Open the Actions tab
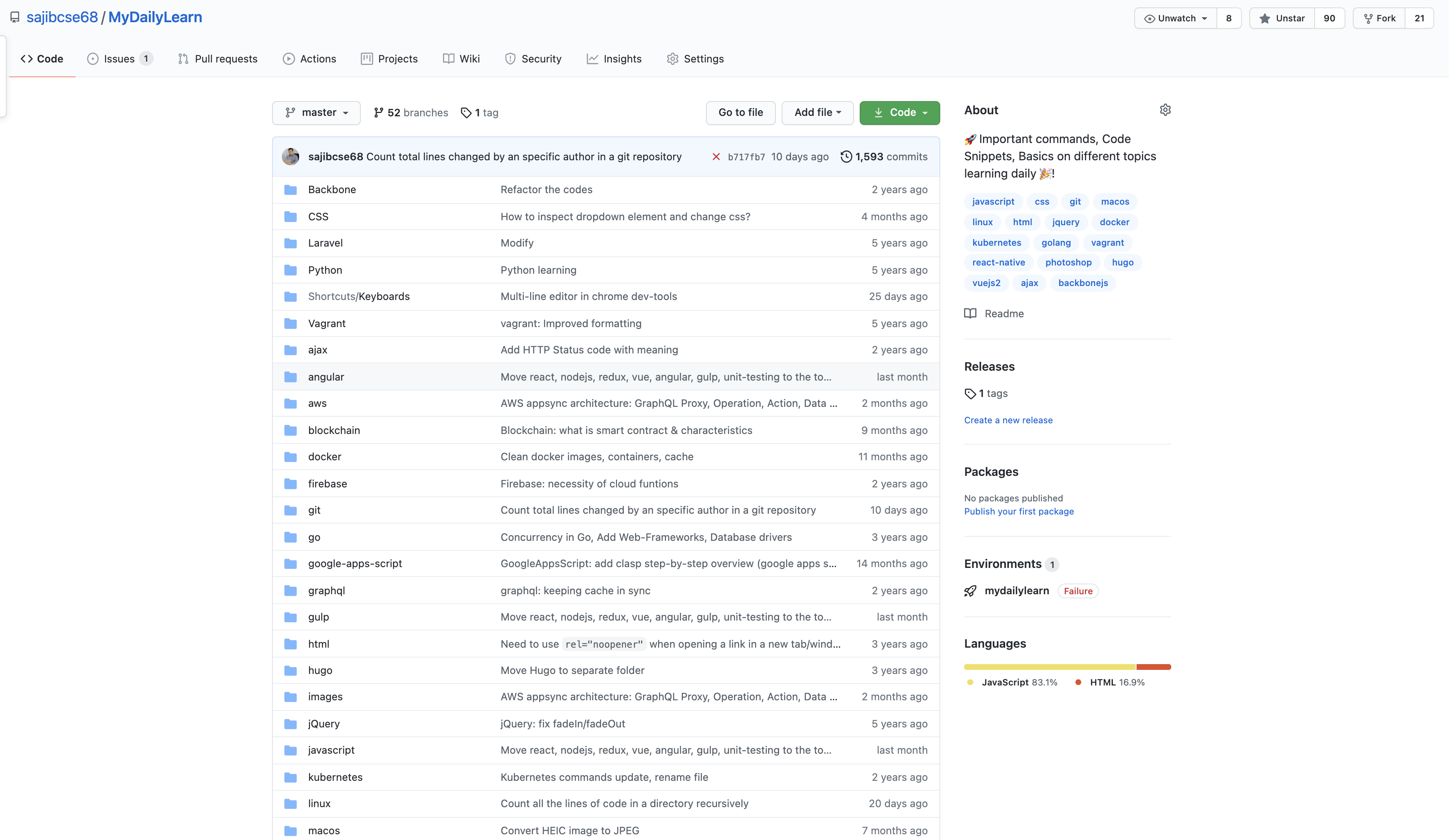This screenshot has width=1449, height=840. (x=309, y=59)
